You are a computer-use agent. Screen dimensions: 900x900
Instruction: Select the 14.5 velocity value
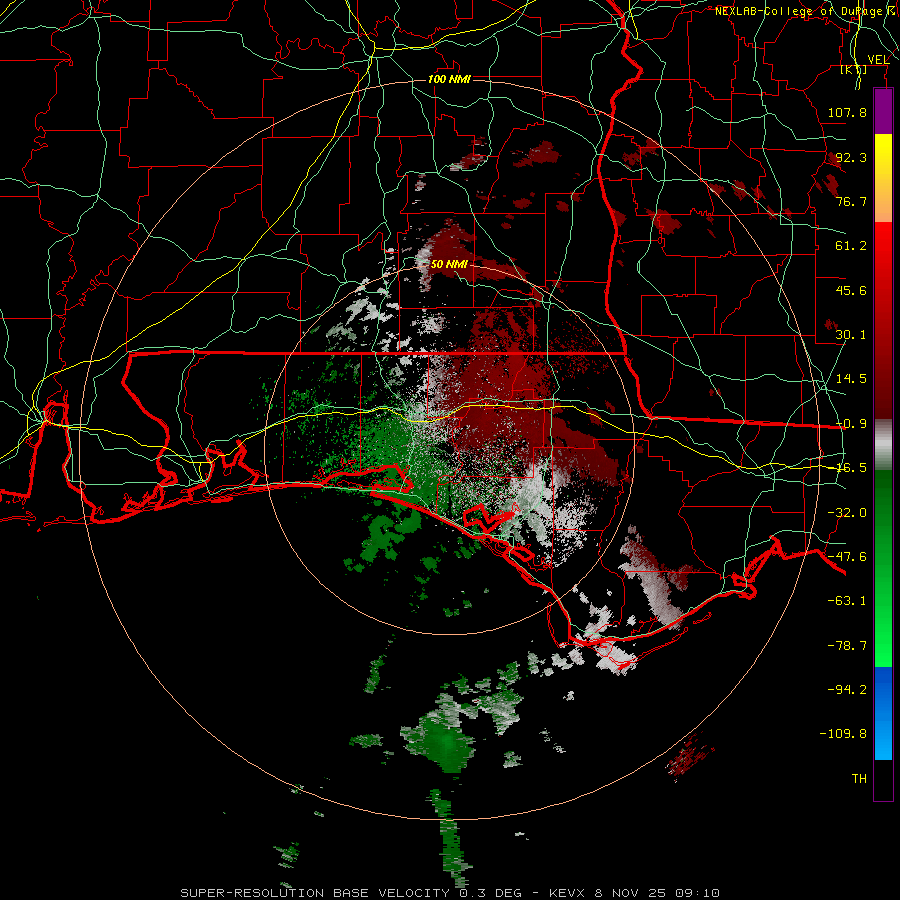point(851,379)
